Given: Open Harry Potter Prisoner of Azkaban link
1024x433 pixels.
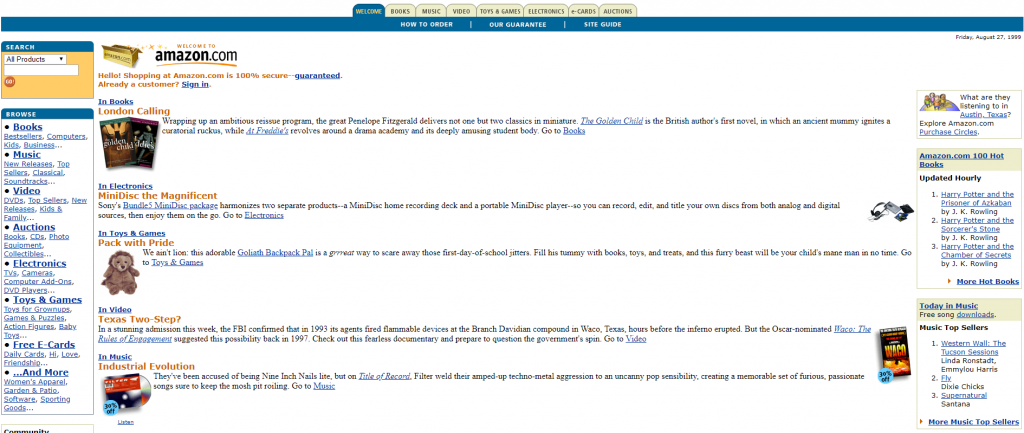Looking at the screenshot, I should coord(978,199).
